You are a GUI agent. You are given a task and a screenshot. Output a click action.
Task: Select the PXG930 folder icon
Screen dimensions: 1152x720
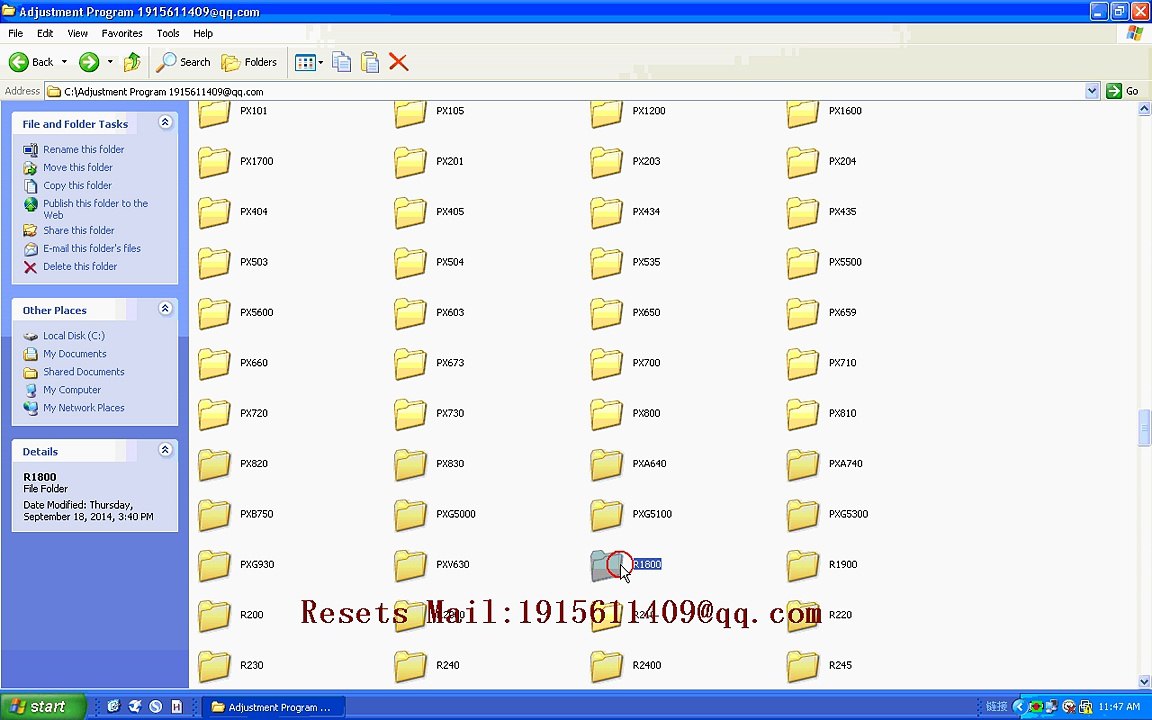[215, 565]
